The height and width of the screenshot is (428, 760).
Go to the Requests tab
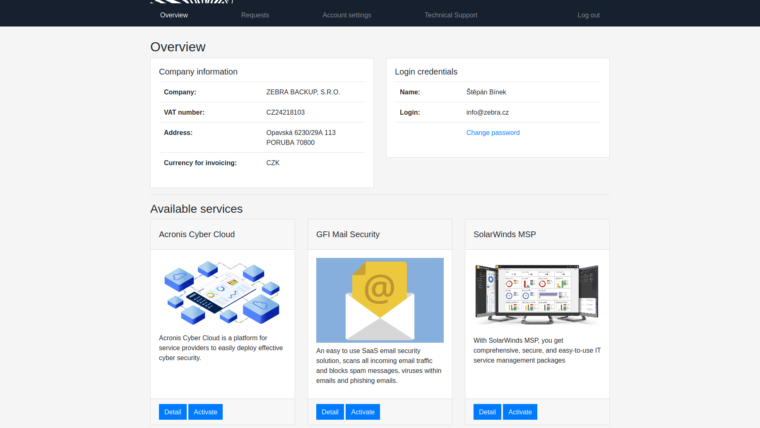click(255, 15)
